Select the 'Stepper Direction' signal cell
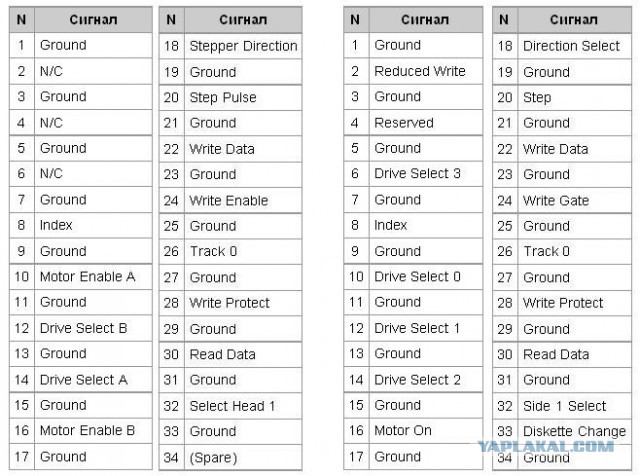The width and height of the screenshot is (640, 476). pos(243,46)
